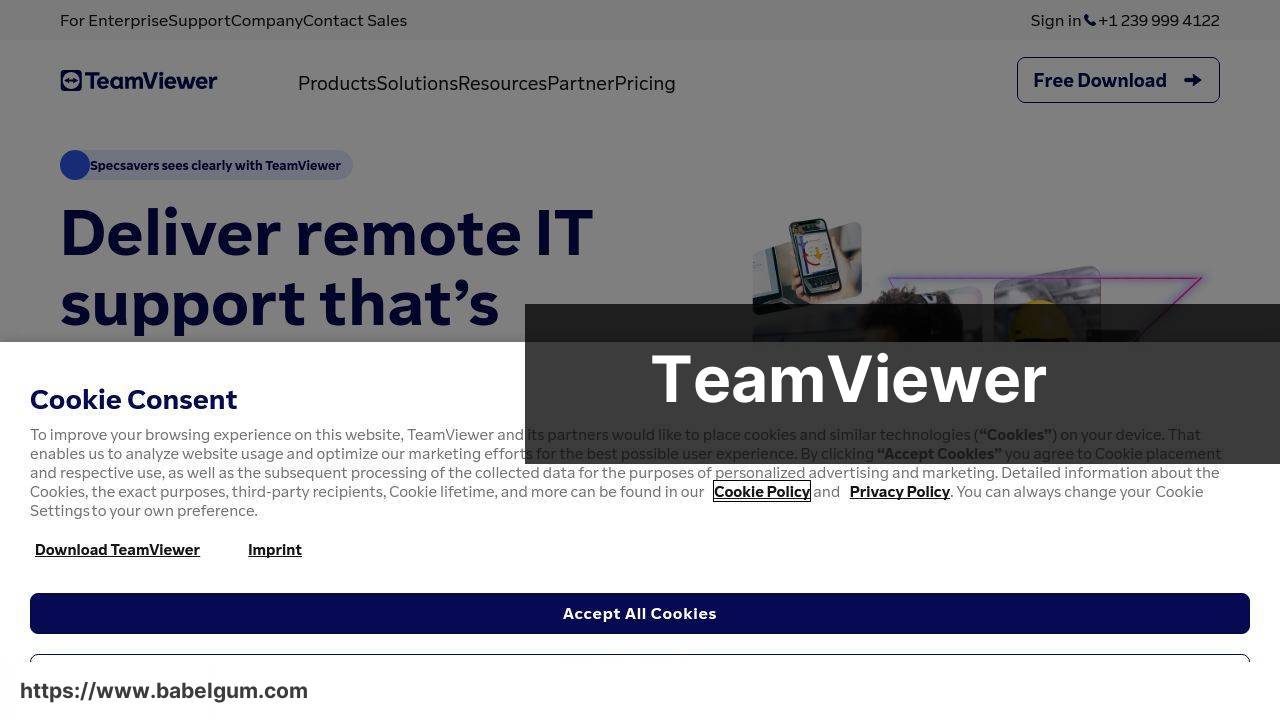The width and height of the screenshot is (1280, 720).
Task: Go to the Pricing page
Action: pos(645,84)
